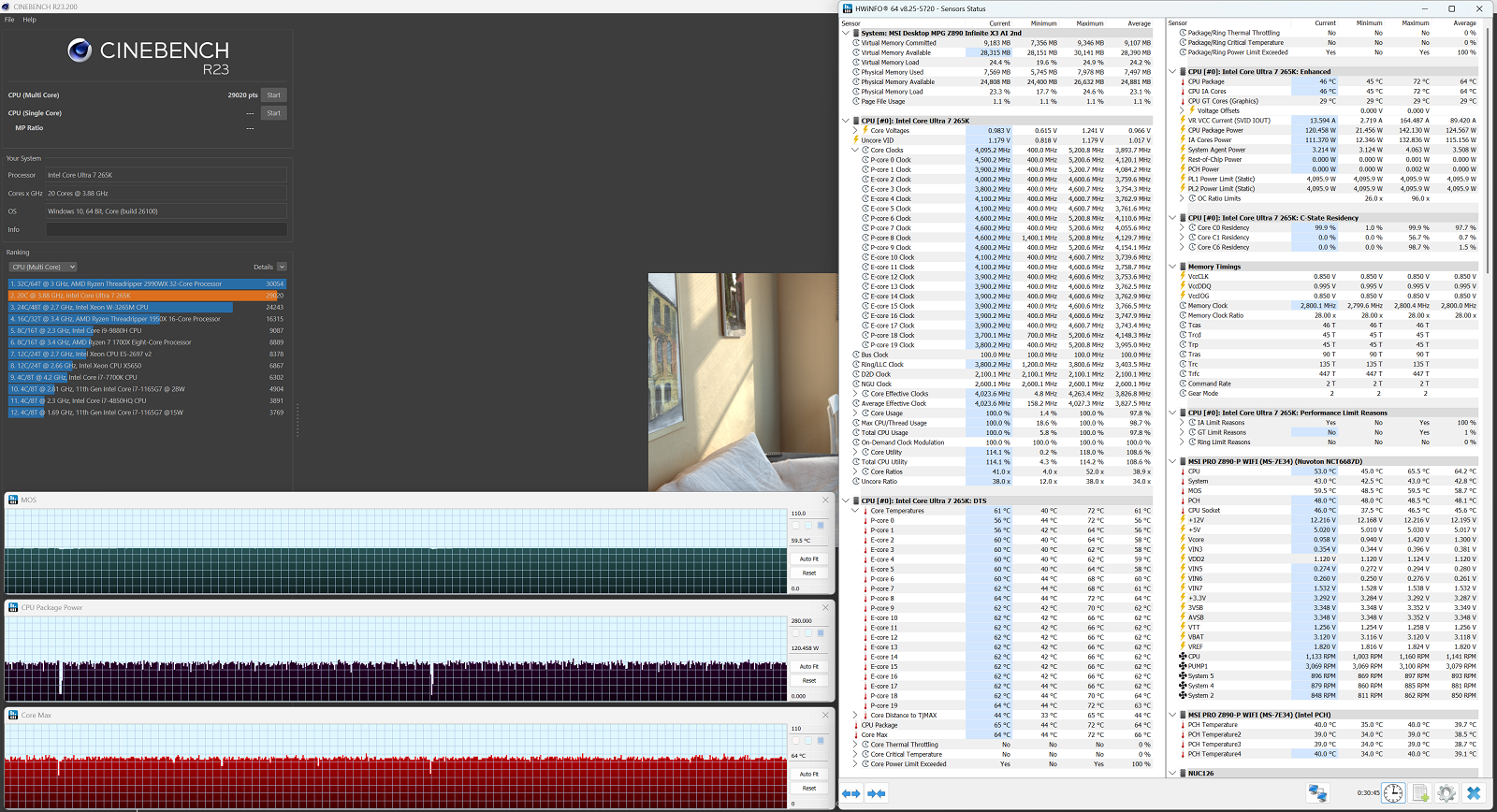Select the Threadripper 2990WX ranking entry
1497x812 pixels.
[x=147, y=283]
